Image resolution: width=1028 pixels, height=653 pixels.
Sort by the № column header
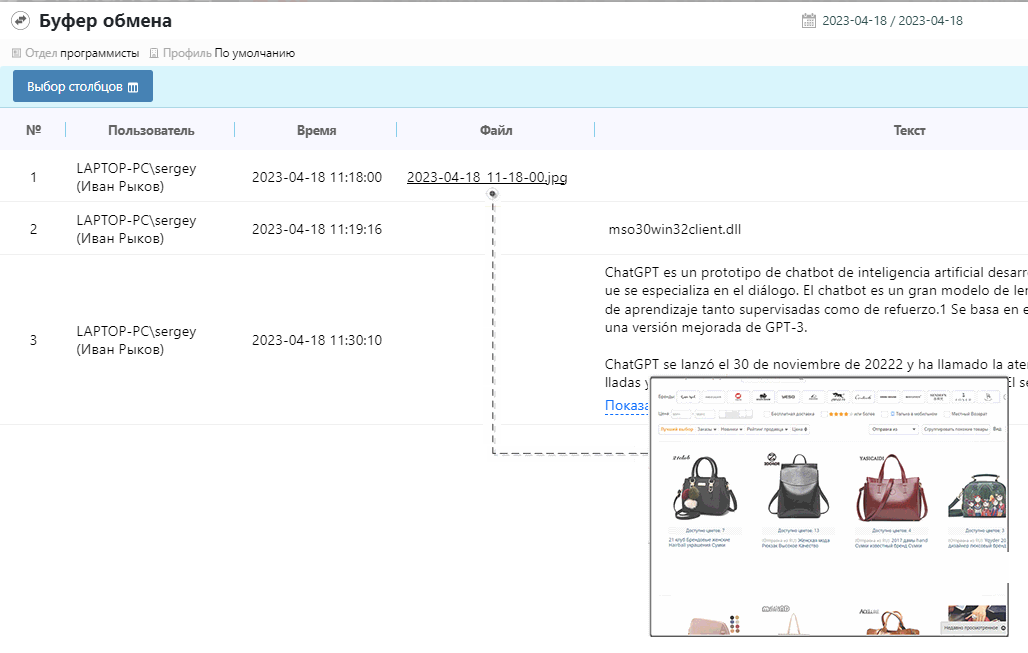pyautogui.click(x=33, y=130)
